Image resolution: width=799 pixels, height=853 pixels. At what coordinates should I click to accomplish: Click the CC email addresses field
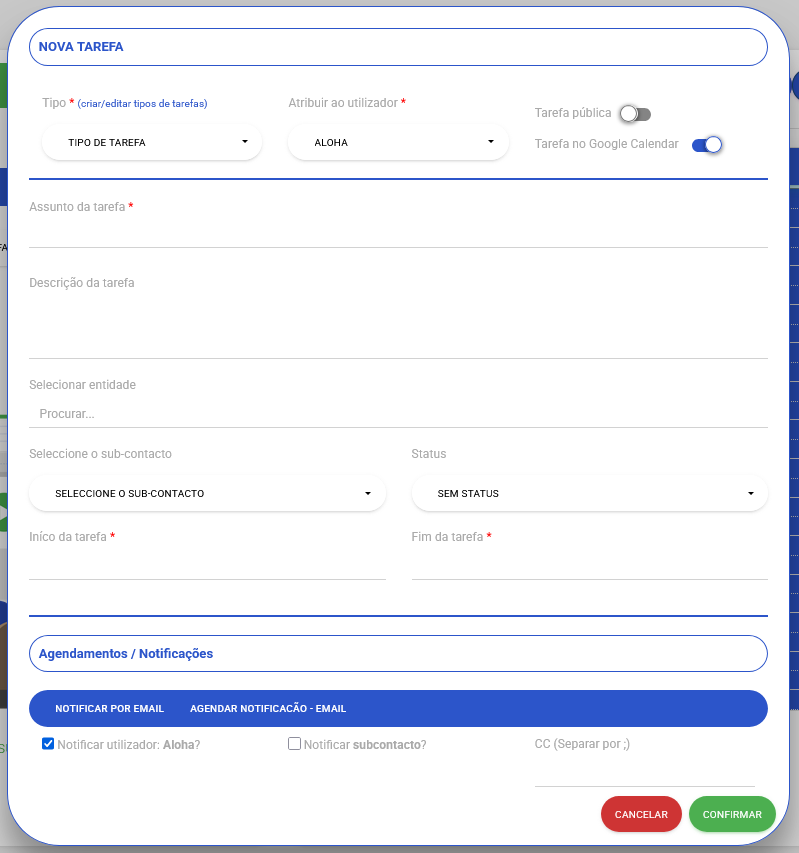[x=644, y=773]
